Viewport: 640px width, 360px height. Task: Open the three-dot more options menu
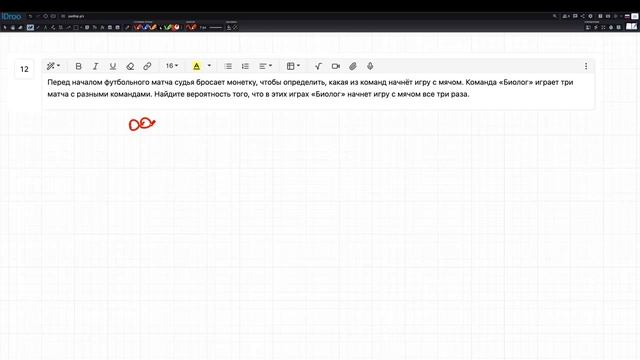pos(586,66)
